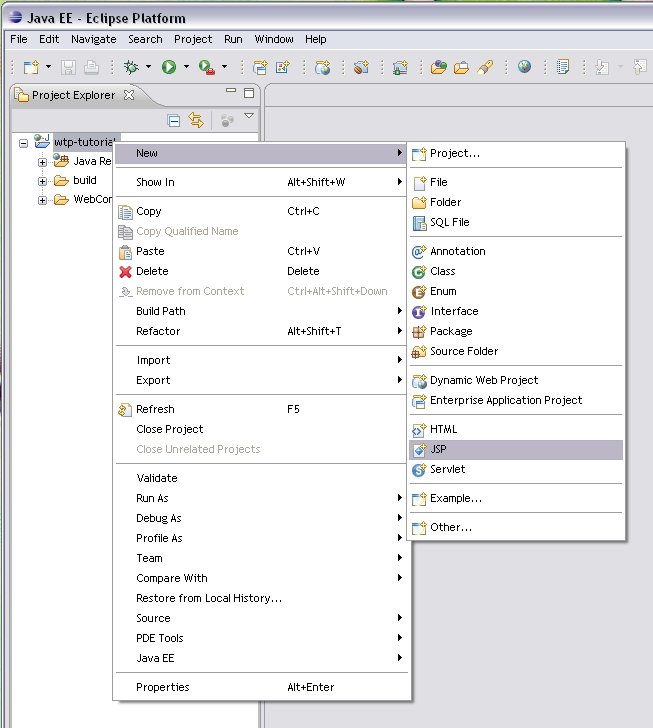Click Validate in the context menu
This screenshot has height=728, width=653.
[x=261, y=478]
